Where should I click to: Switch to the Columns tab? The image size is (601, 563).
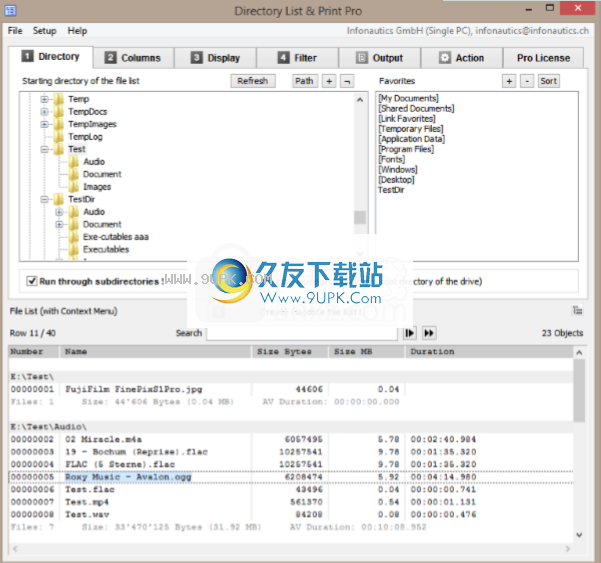point(134,58)
